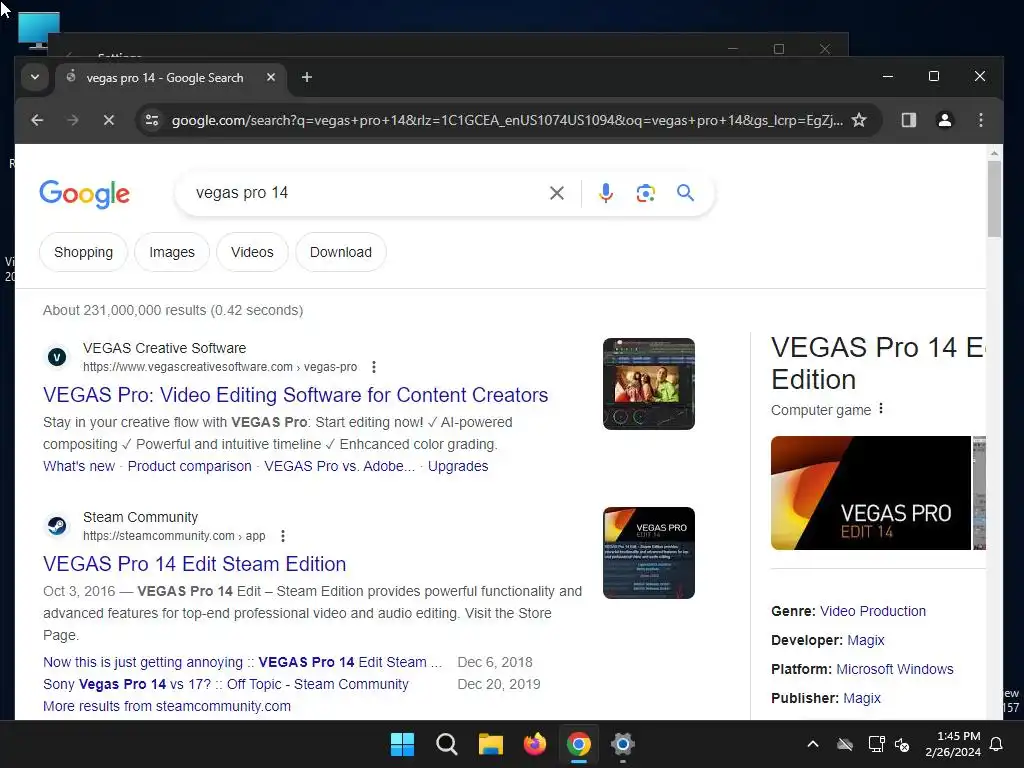Open Windows taskbar Search
Screen dimensions: 1024x768
447,744
